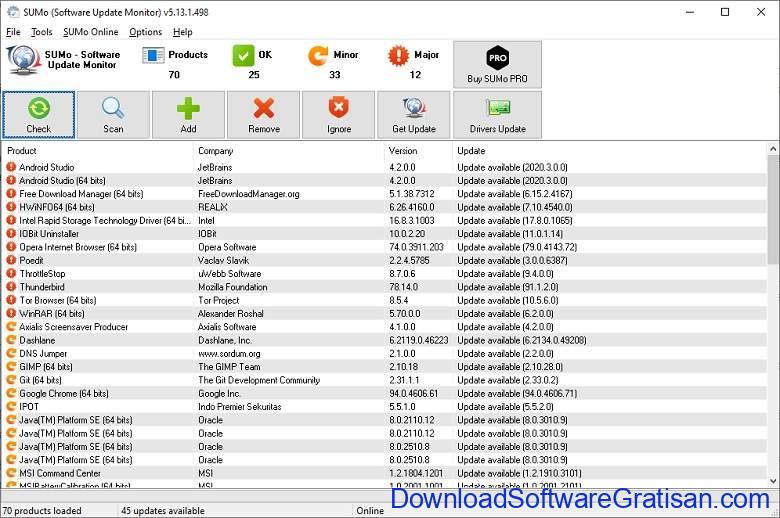The width and height of the screenshot is (780, 518).
Task: Click the red X Remove button
Action: 264,114
